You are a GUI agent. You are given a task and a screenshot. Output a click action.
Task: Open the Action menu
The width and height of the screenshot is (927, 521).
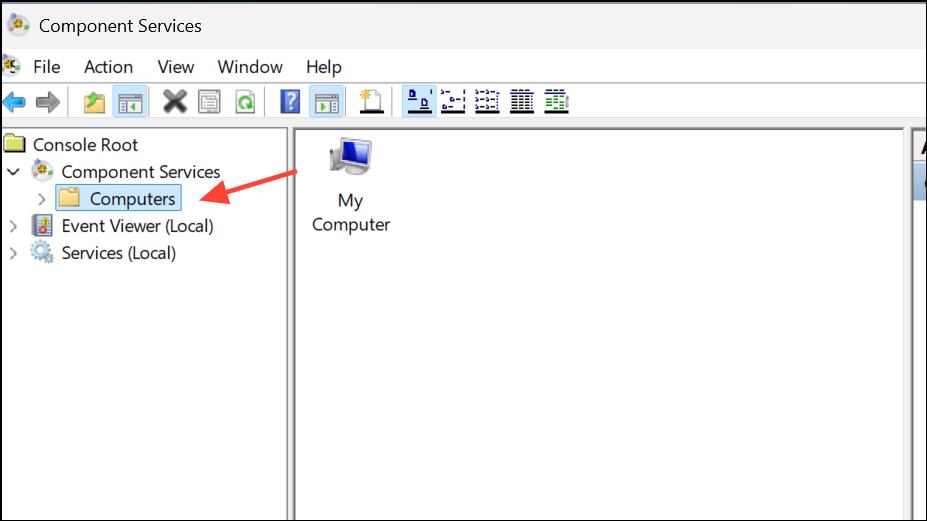[x=108, y=67]
